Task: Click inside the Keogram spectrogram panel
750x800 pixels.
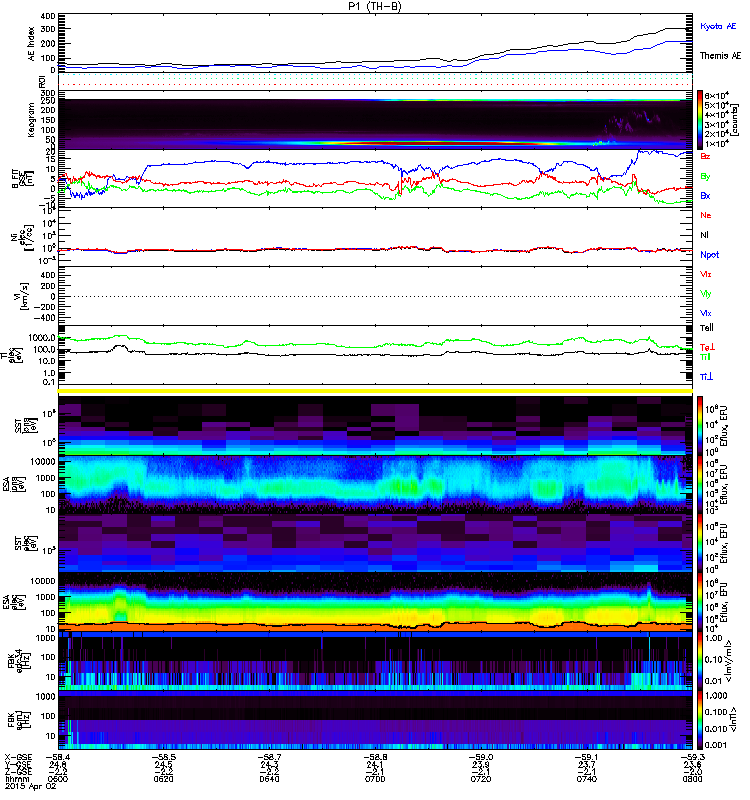Action: (x=375, y=120)
